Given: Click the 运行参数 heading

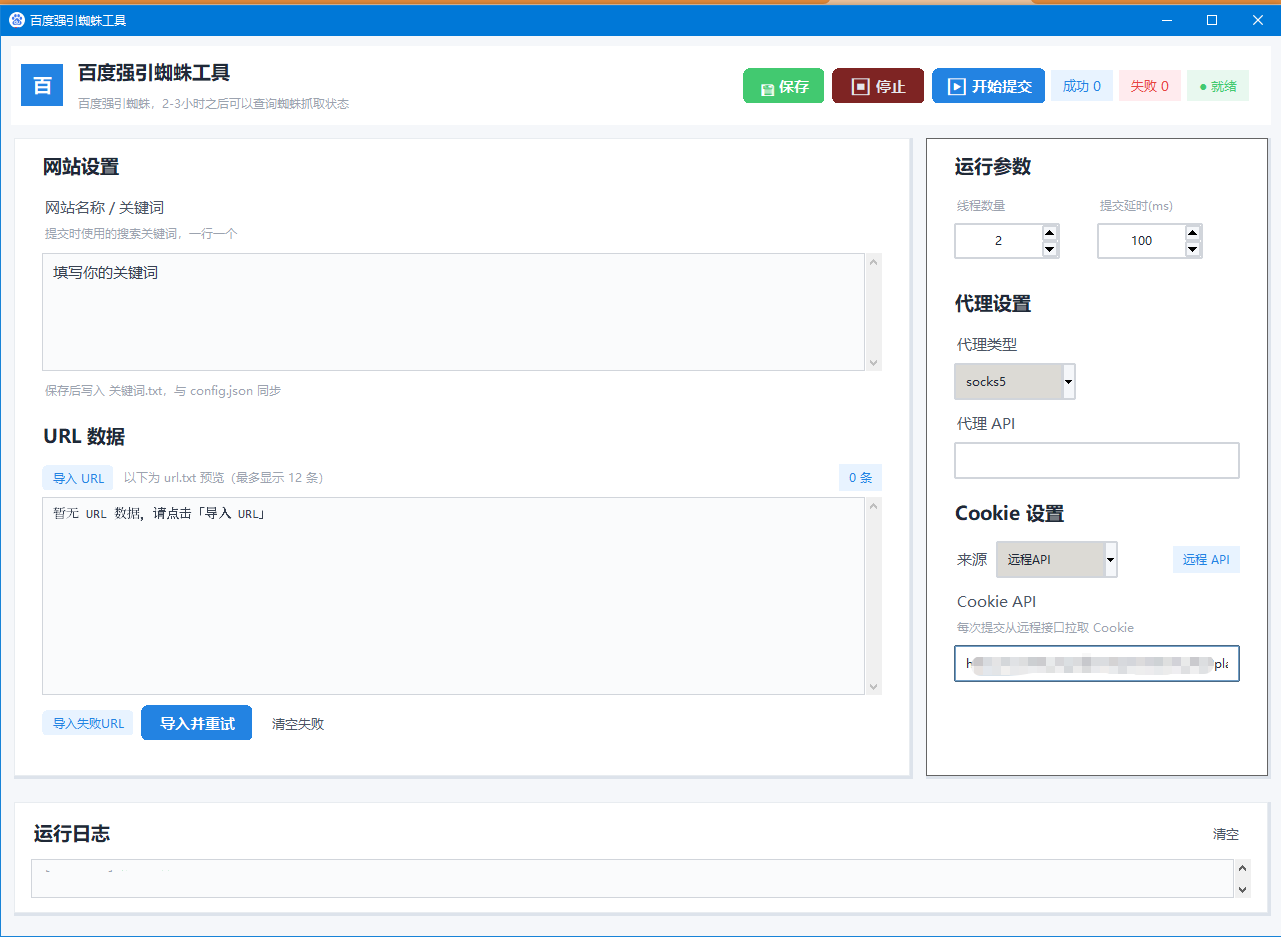Looking at the screenshot, I should (993, 167).
